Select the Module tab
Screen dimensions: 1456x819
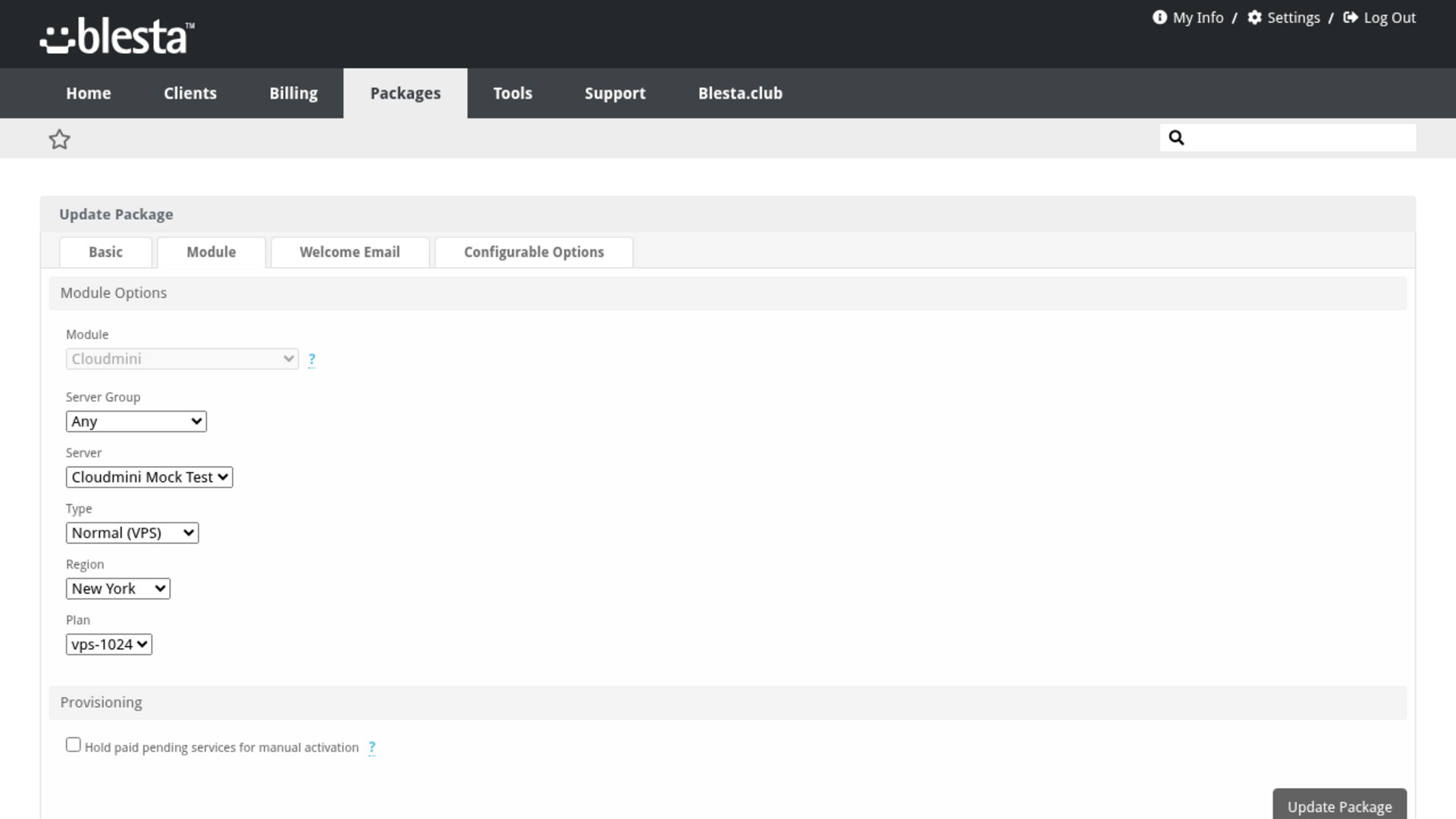[211, 253]
